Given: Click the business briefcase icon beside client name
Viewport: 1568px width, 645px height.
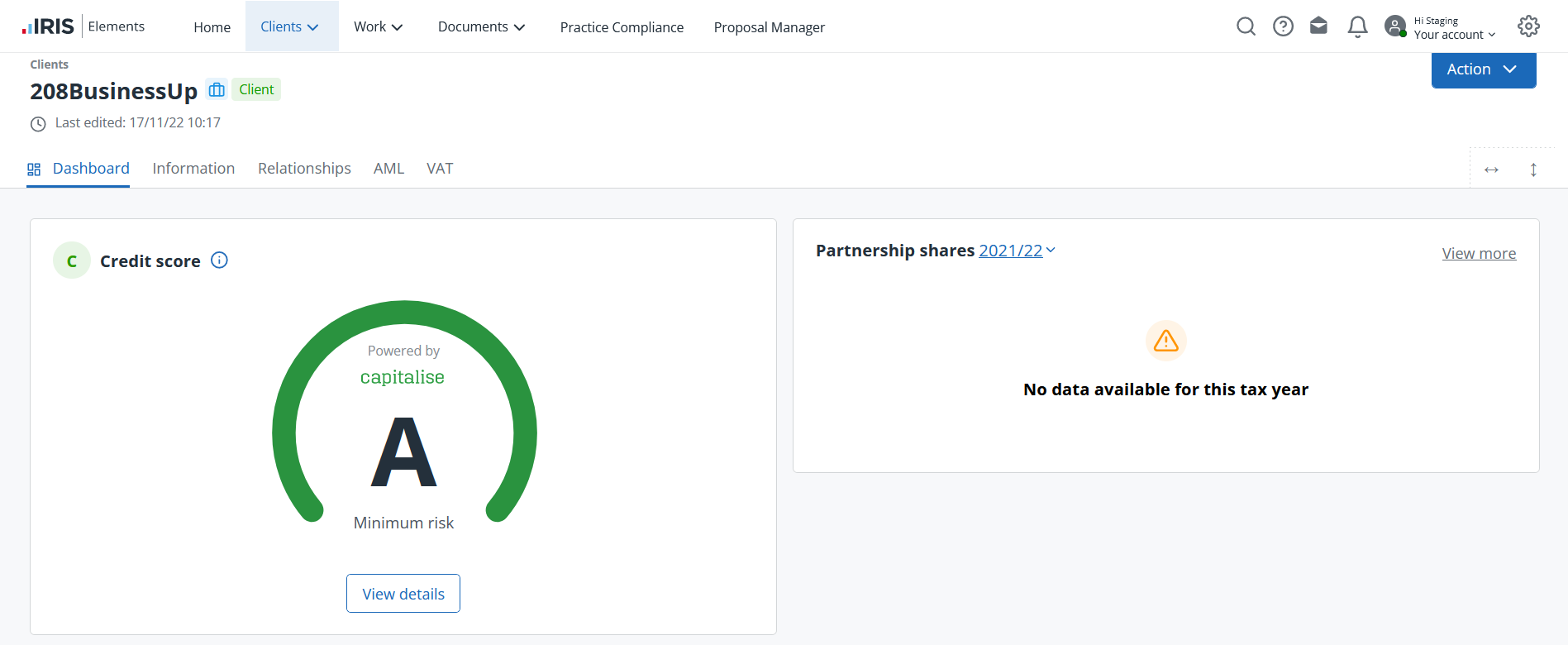Looking at the screenshot, I should click(x=217, y=89).
